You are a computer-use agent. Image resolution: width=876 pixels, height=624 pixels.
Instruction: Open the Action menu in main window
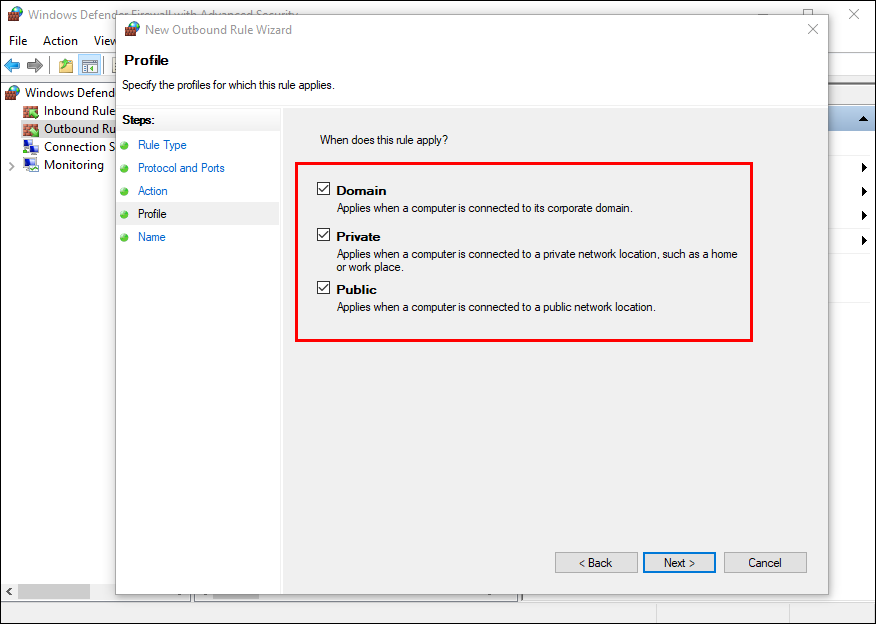coord(60,41)
